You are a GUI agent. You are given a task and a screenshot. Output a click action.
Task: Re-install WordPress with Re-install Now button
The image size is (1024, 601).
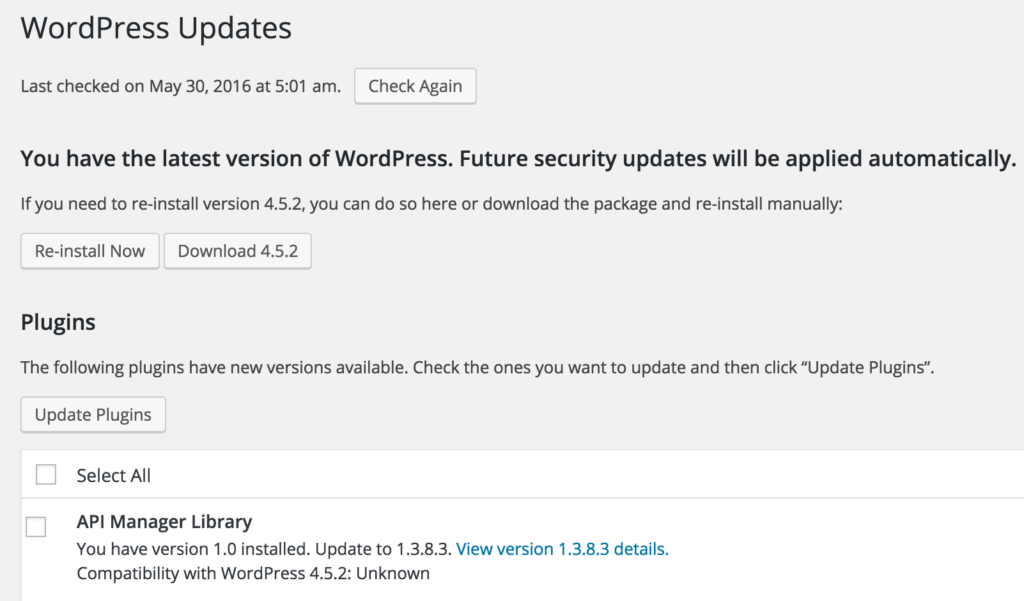click(x=90, y=251)
